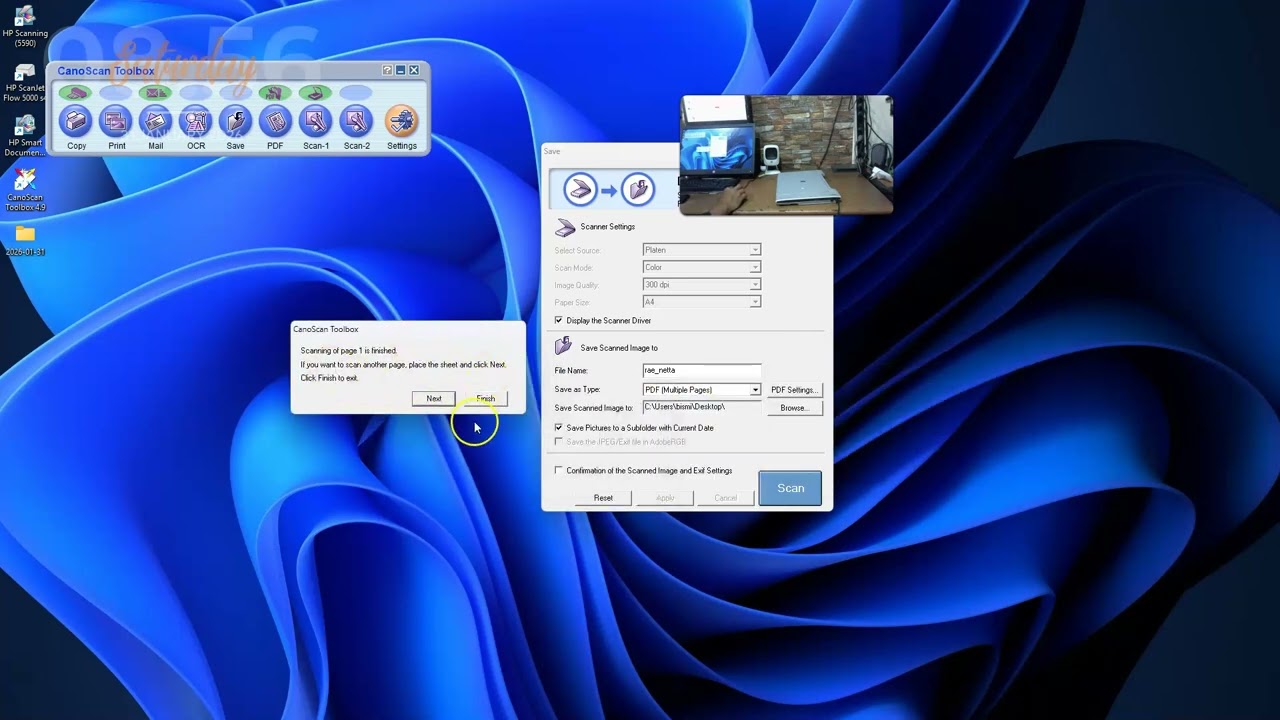
Task: Select the Mail button in CanoScan Toolbox
Action: (x=156, y=122)
